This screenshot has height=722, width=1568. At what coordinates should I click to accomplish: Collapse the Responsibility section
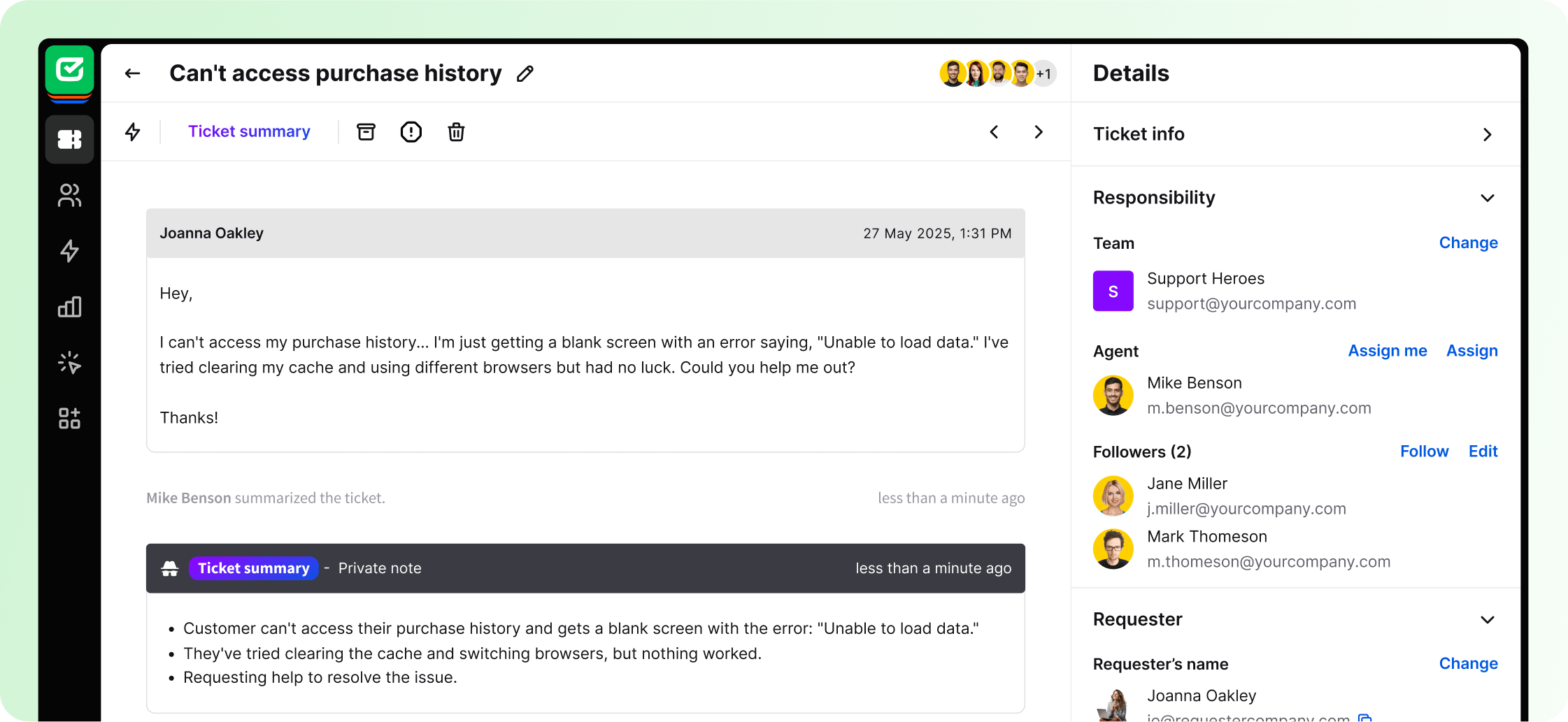click(1488, 198)
